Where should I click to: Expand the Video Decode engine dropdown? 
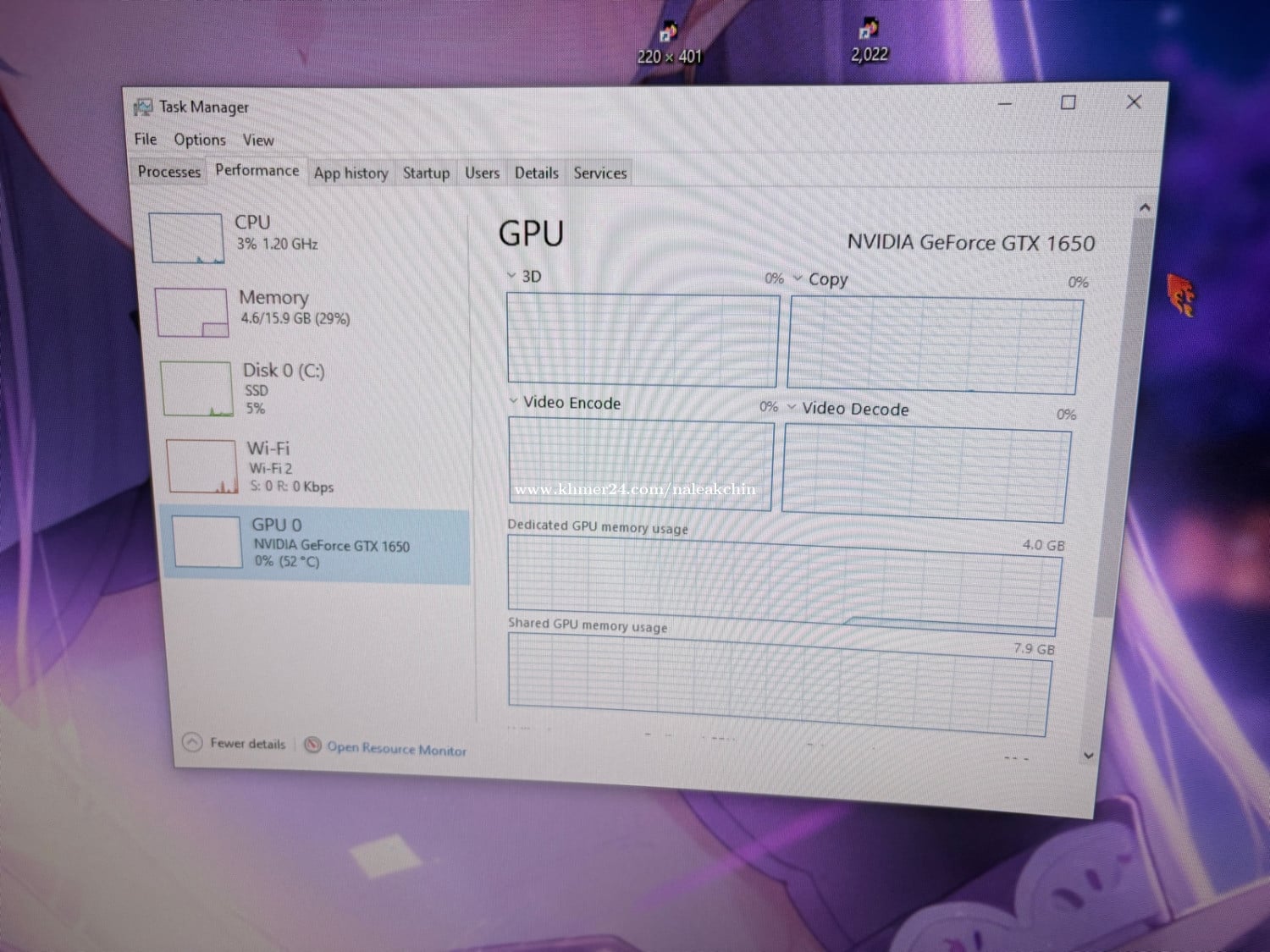[792, 407]
